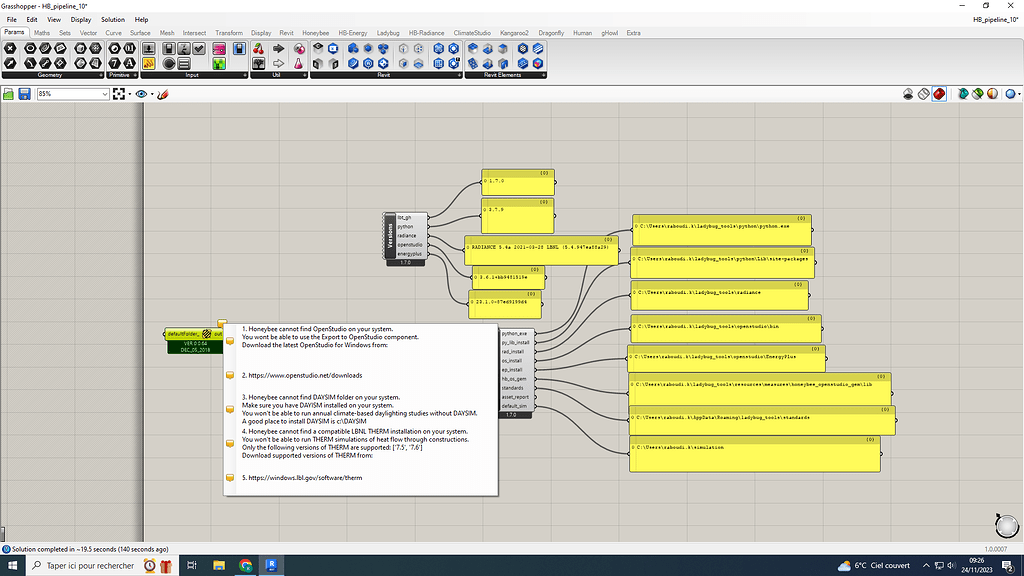The width and height of the screenshot is (1024, 576).
Task: Click the Save file icon below the ribbon
Action: pos(22,93)
